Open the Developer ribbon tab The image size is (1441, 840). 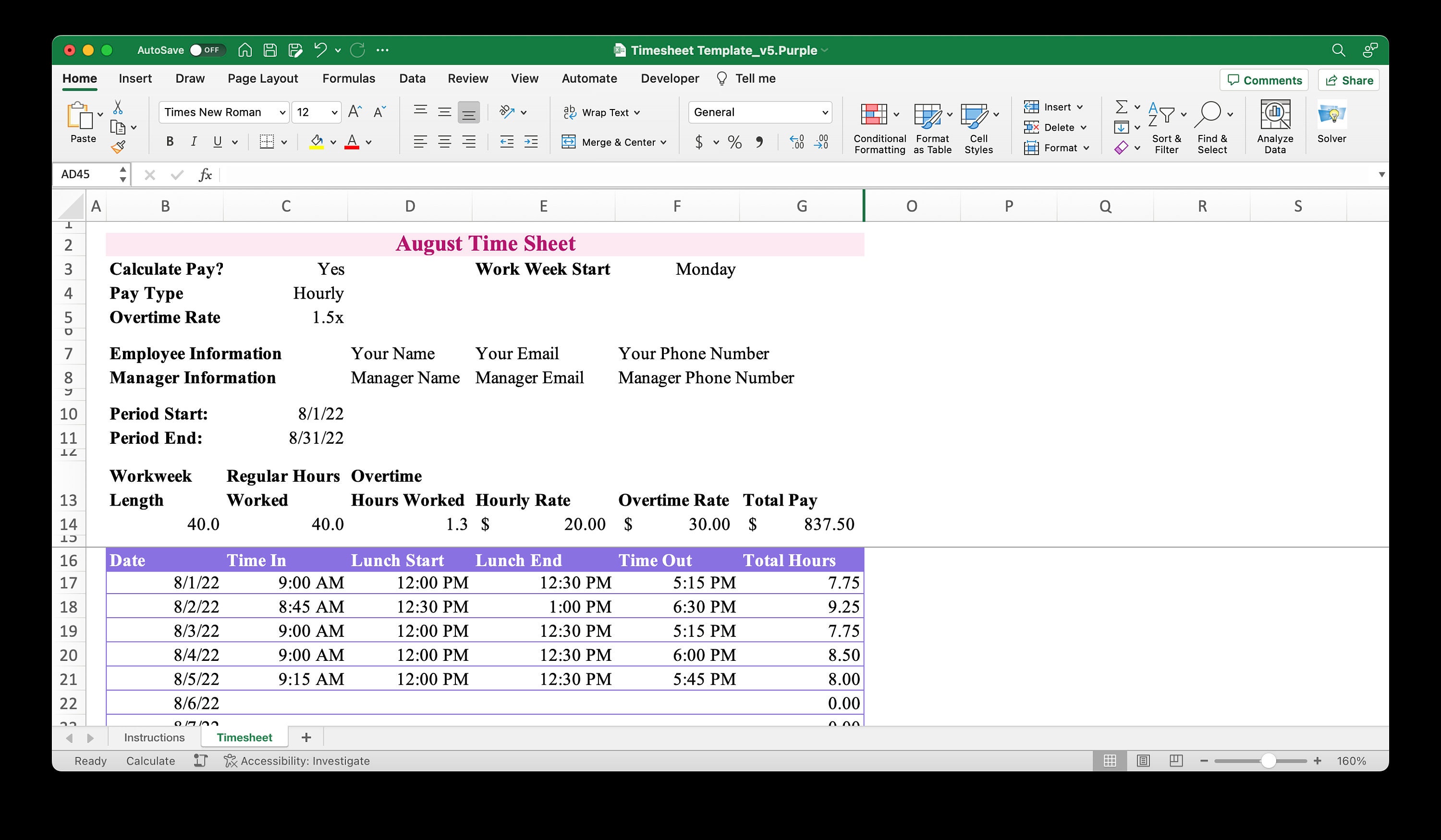[x=670, y=78]
